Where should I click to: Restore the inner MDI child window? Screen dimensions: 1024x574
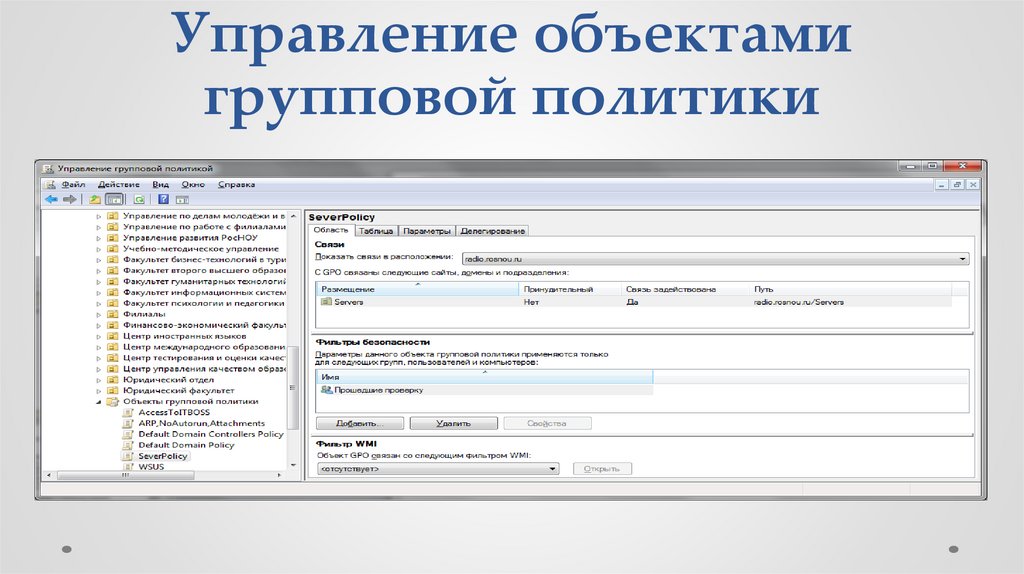pos(957,185)
